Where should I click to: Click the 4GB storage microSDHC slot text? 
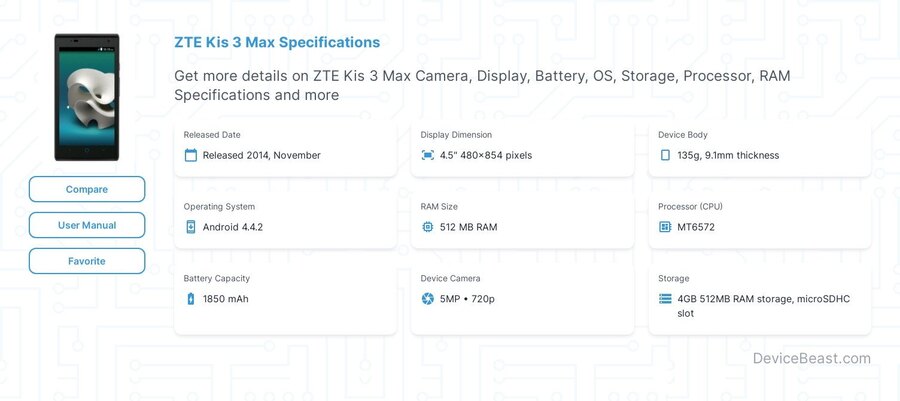[x=763, y=306]
